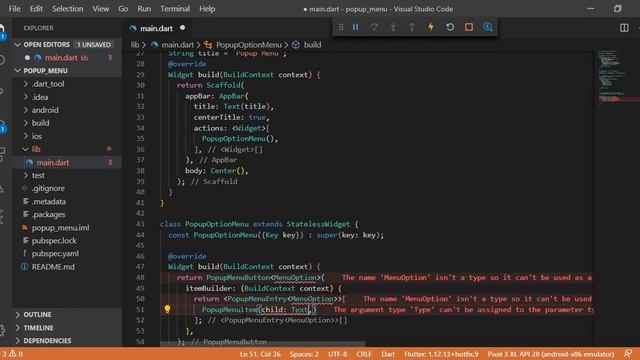The image size is (640, 360).
Task: Step out in debug toolbar
Action: [412, 27]
